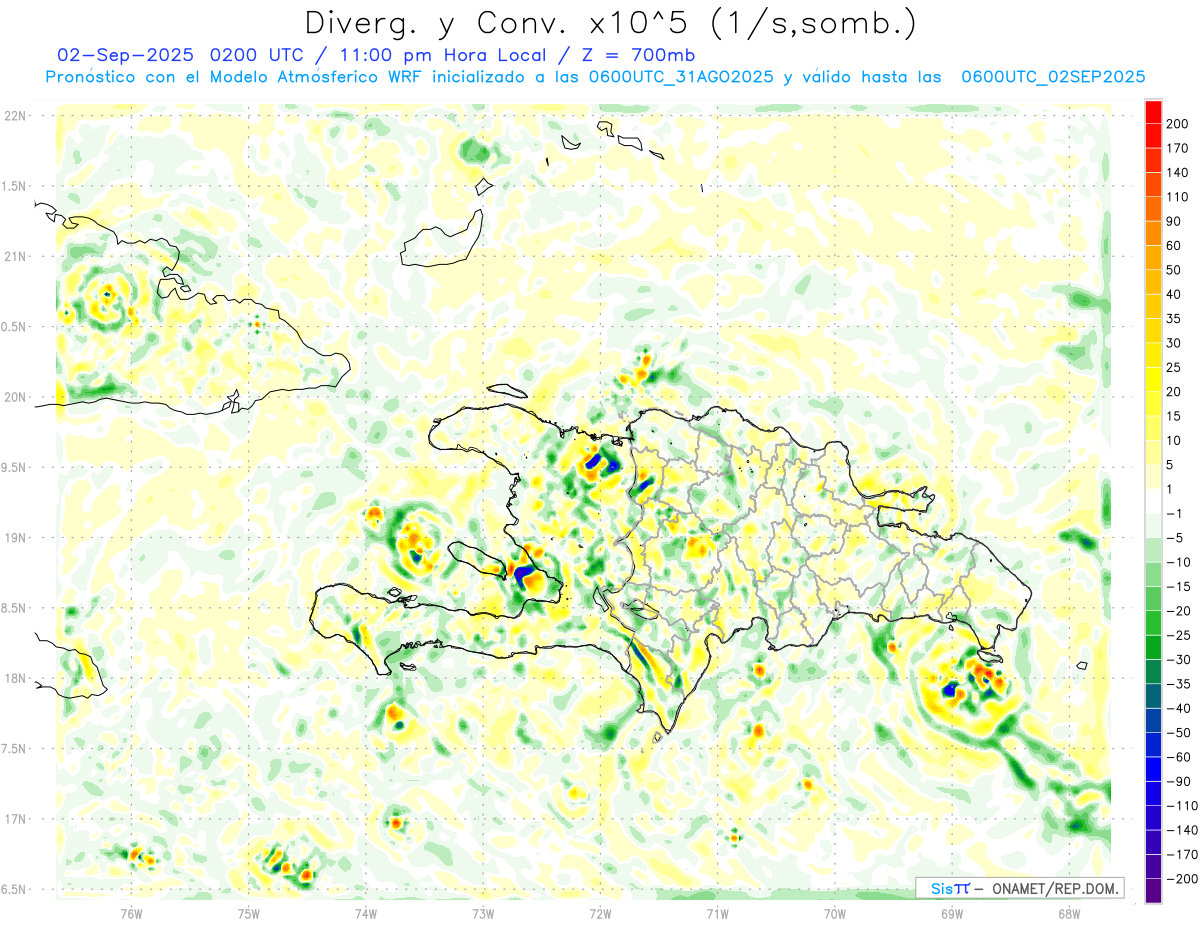The image size is (1200, 927).
Task: Click the "22N" latitude label
Action: [15, 116]
